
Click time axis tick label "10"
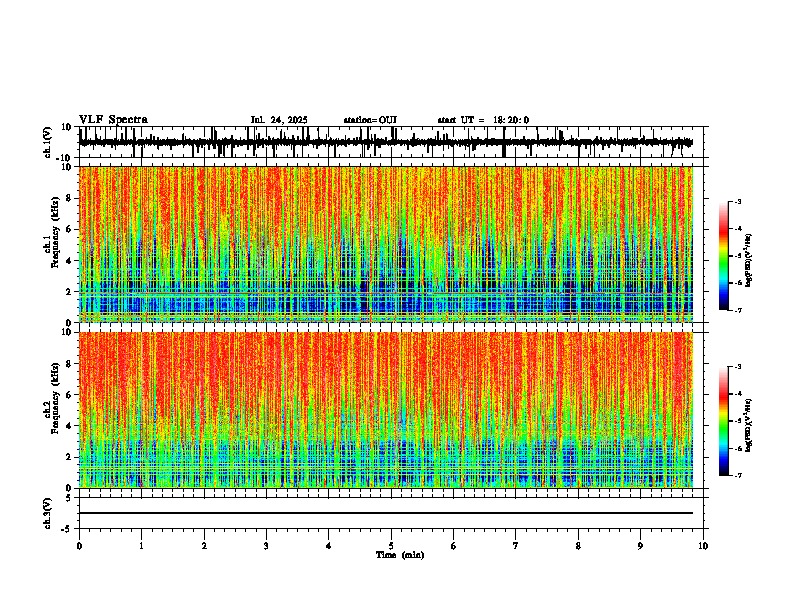(703, 546)
